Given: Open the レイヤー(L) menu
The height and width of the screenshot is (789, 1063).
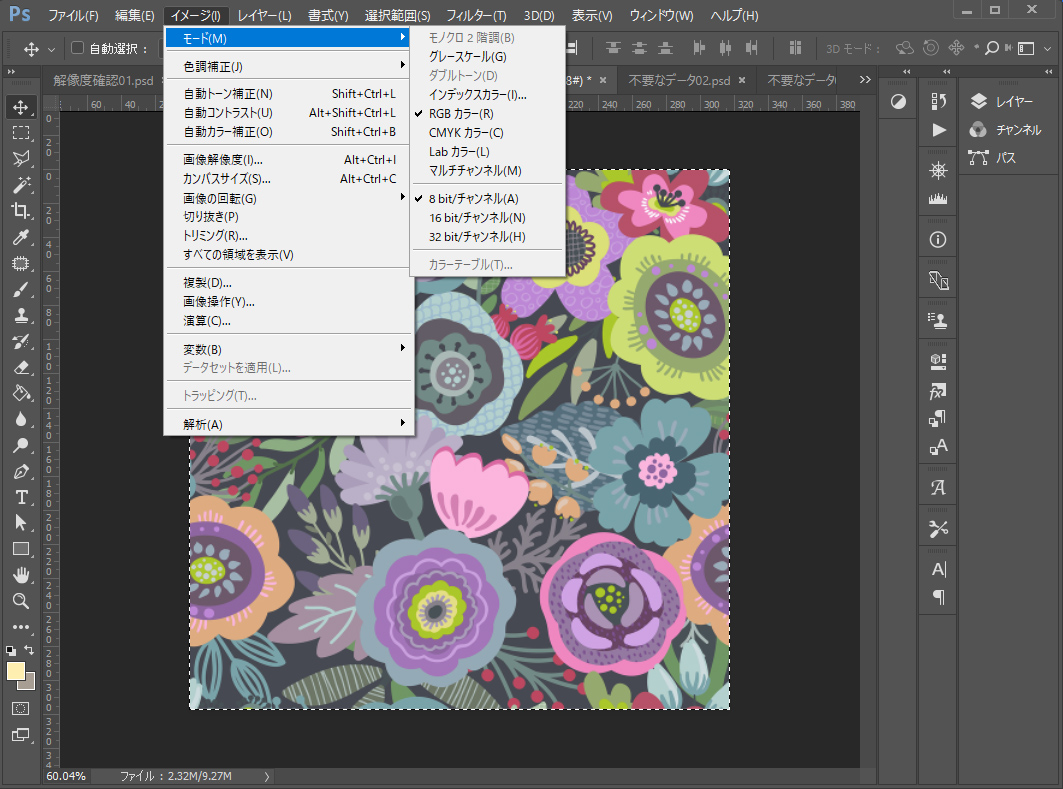Looking at the screenshot, I should (x=264, y=15).
